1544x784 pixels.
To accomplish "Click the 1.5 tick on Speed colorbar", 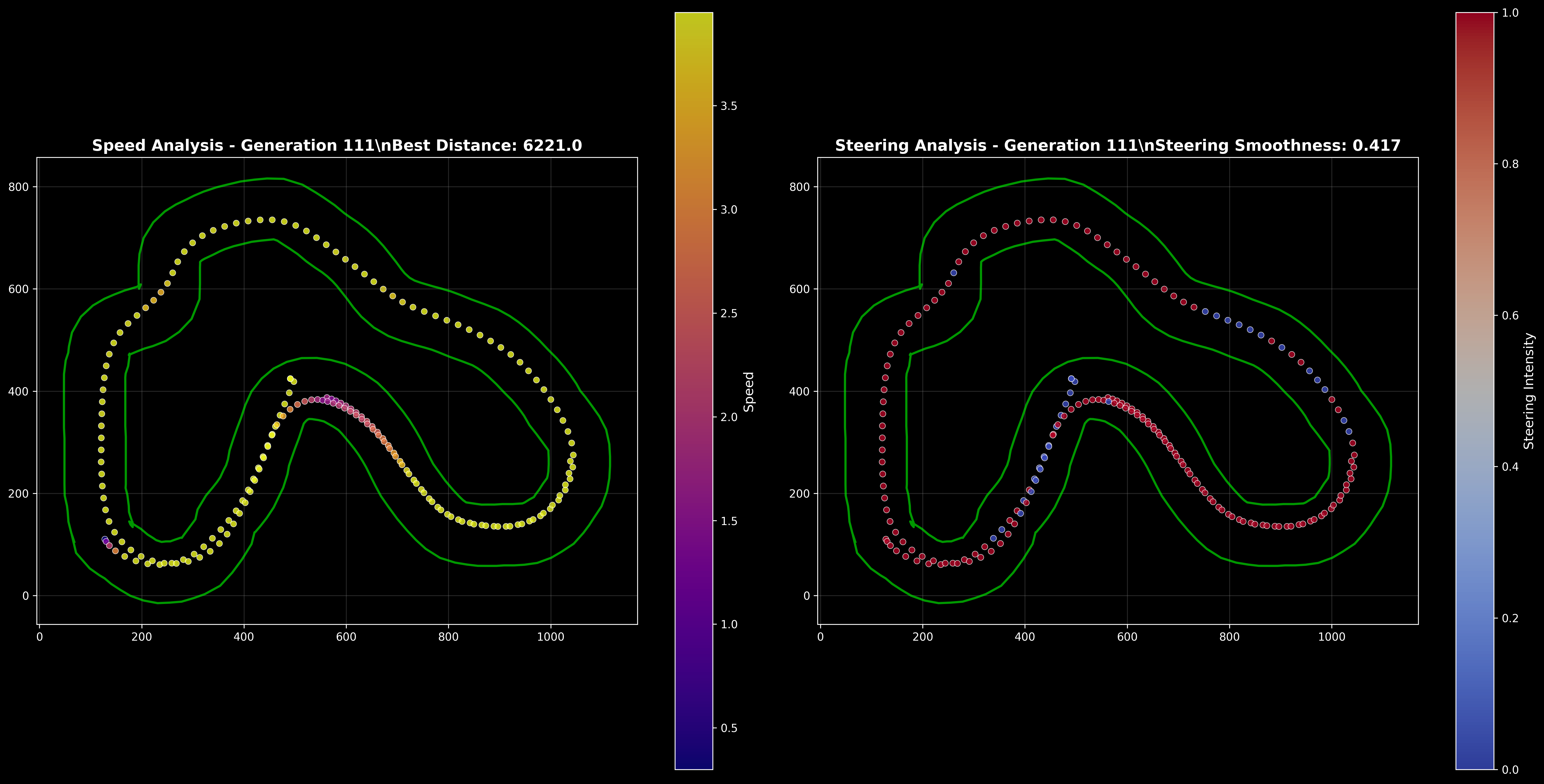I will pyautogui.click(x=729, y=521).
